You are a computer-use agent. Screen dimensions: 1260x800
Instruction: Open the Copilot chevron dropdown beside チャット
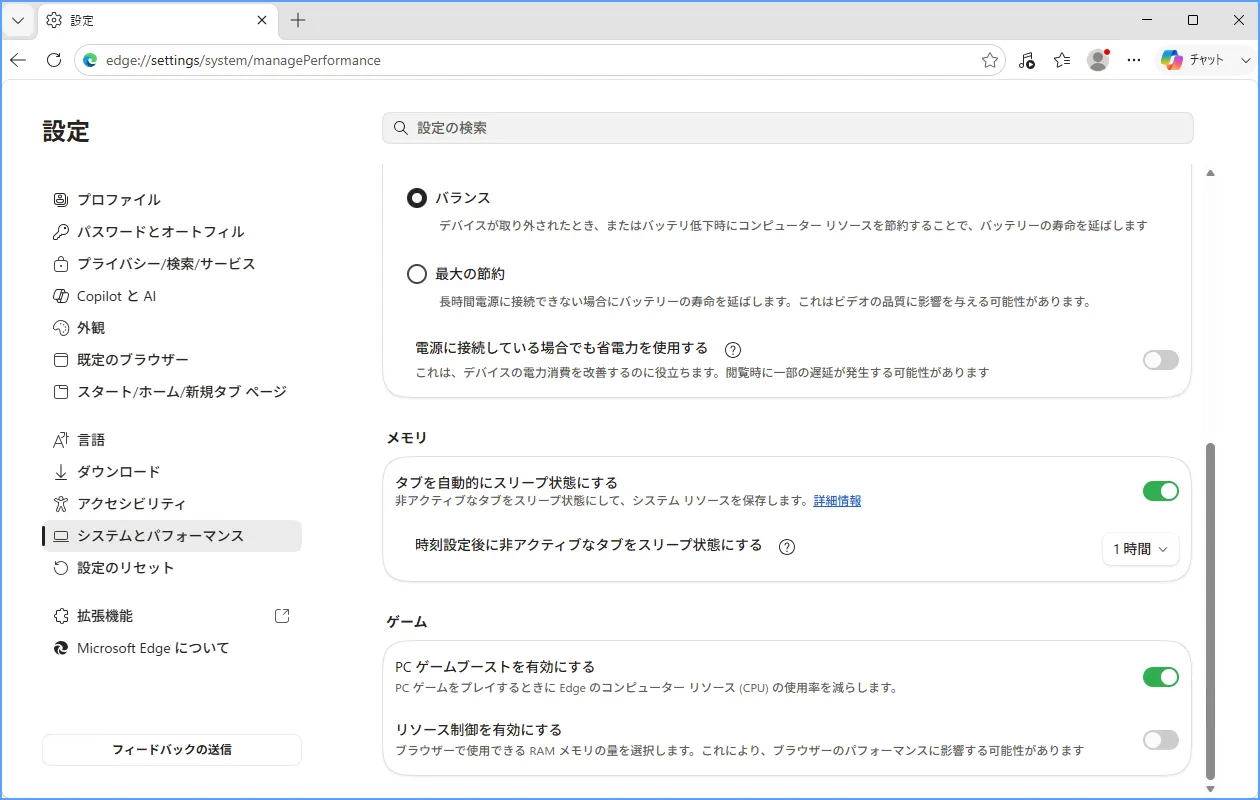pyautogui.click(x=1245, y=60)
